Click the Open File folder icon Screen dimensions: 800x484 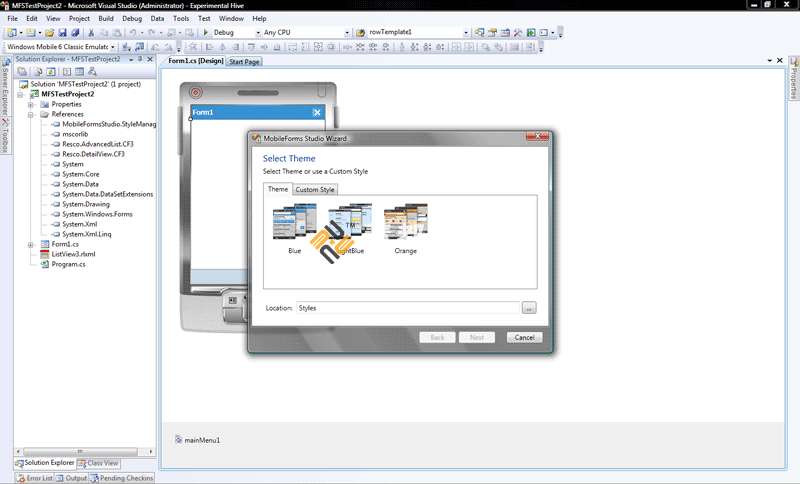tap(49, 33)
